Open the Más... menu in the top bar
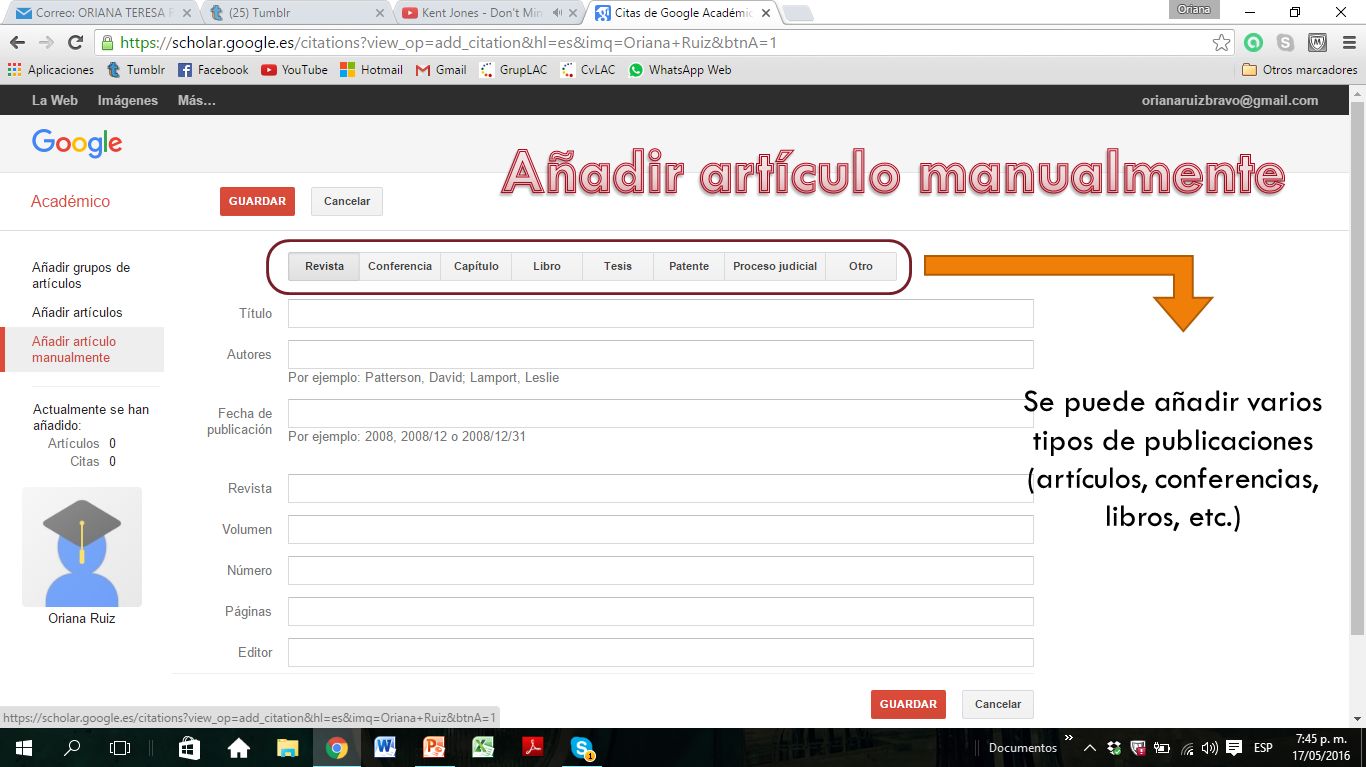The image size is (1366, 767). pyautogui.click(x=196, y=100)
